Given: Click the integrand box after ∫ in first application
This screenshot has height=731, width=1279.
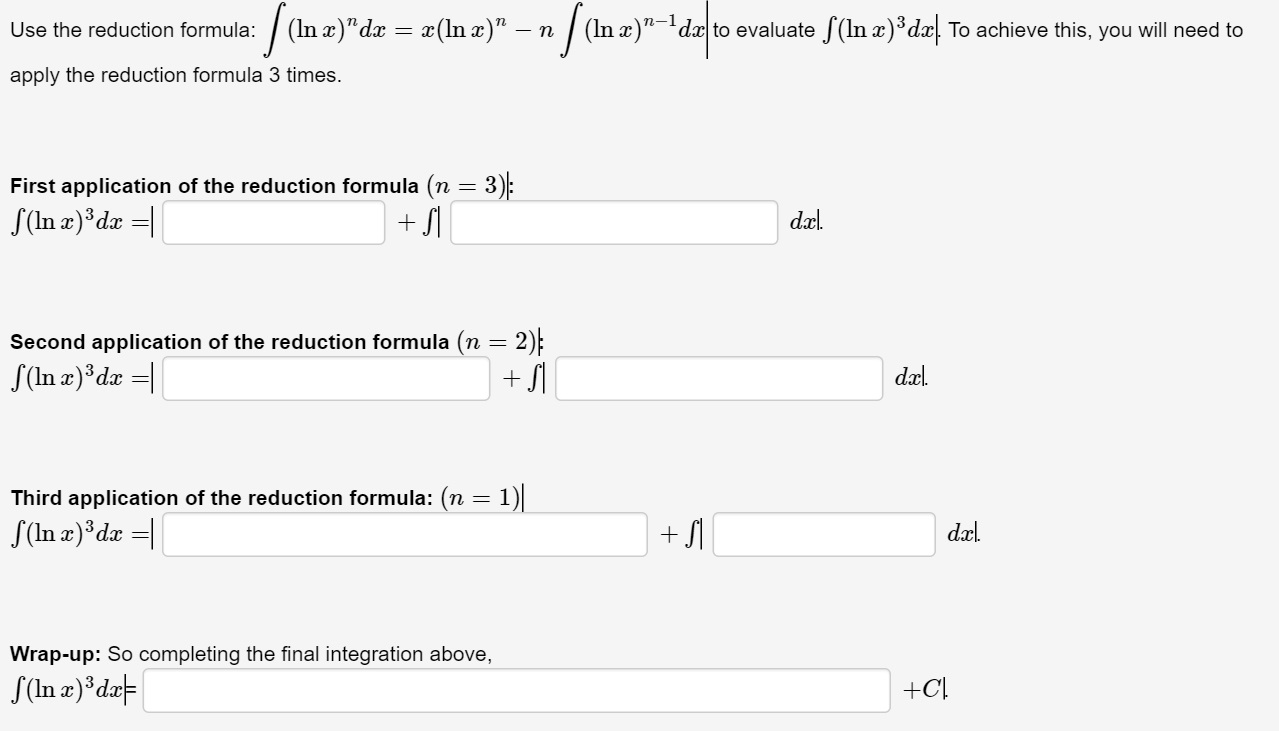Looking at the screenshot, I should 612,222.
